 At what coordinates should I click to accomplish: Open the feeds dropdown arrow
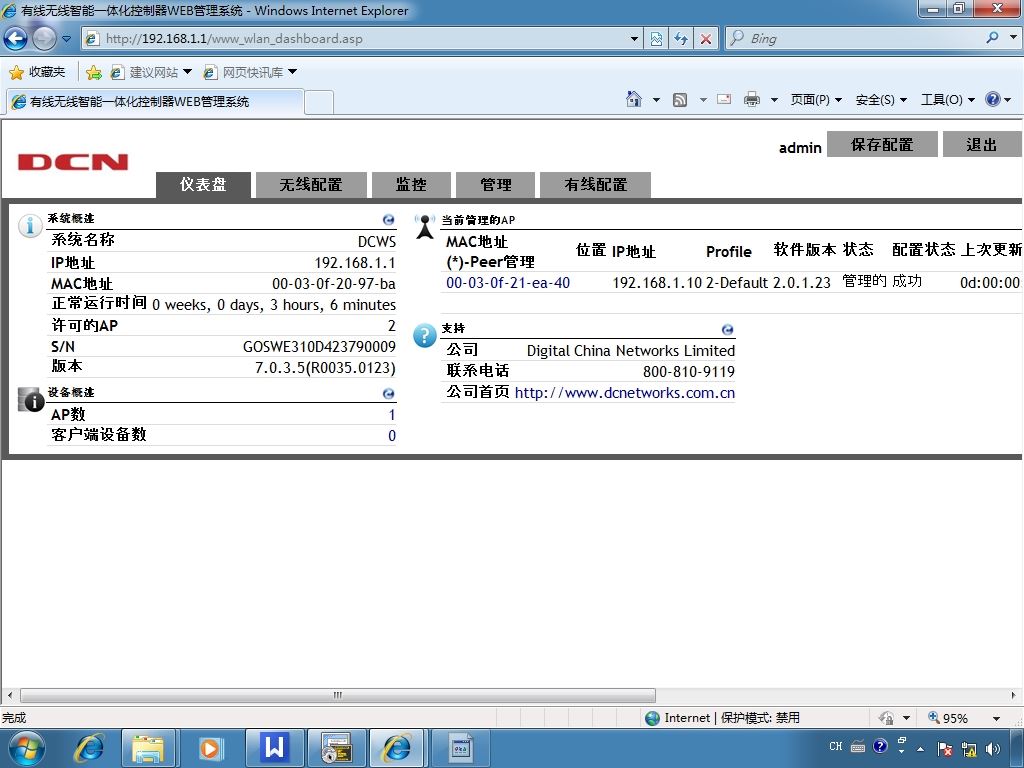click(x=703, y=100)
